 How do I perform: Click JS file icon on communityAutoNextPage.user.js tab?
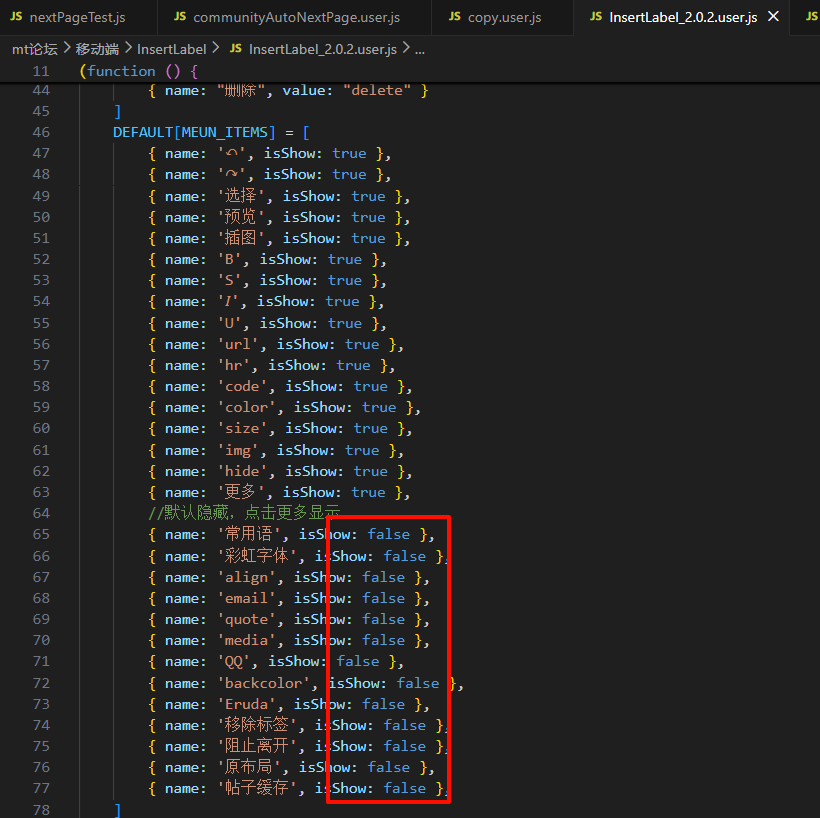[180, 17]
